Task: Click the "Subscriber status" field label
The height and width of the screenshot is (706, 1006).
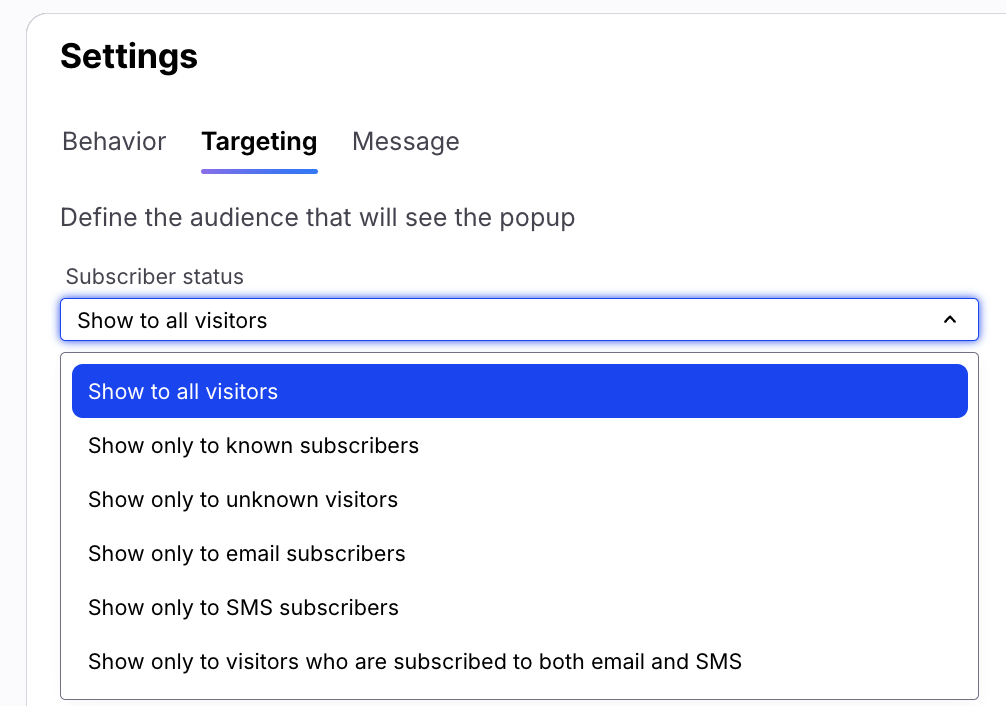Action: (155, 276)
